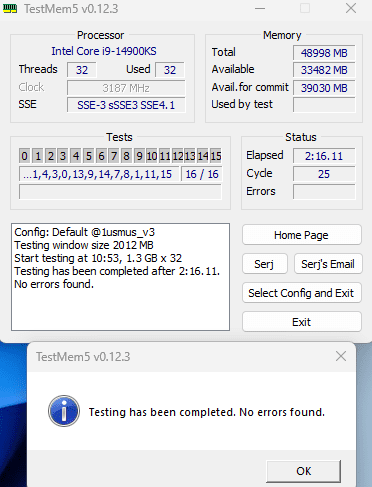Close the completion dialog with X
This screenshot has width=372, height=487.
coord(341,356)
